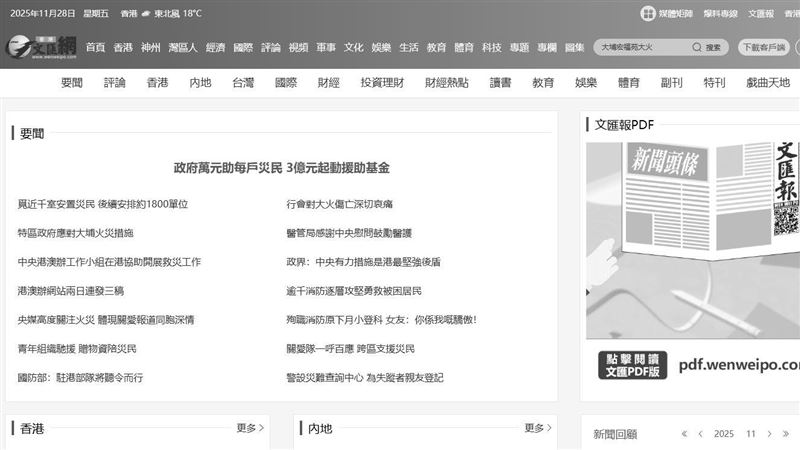Click the search magnifier icon
Viewport: 800px width, 450px height.
coord(696,47)
